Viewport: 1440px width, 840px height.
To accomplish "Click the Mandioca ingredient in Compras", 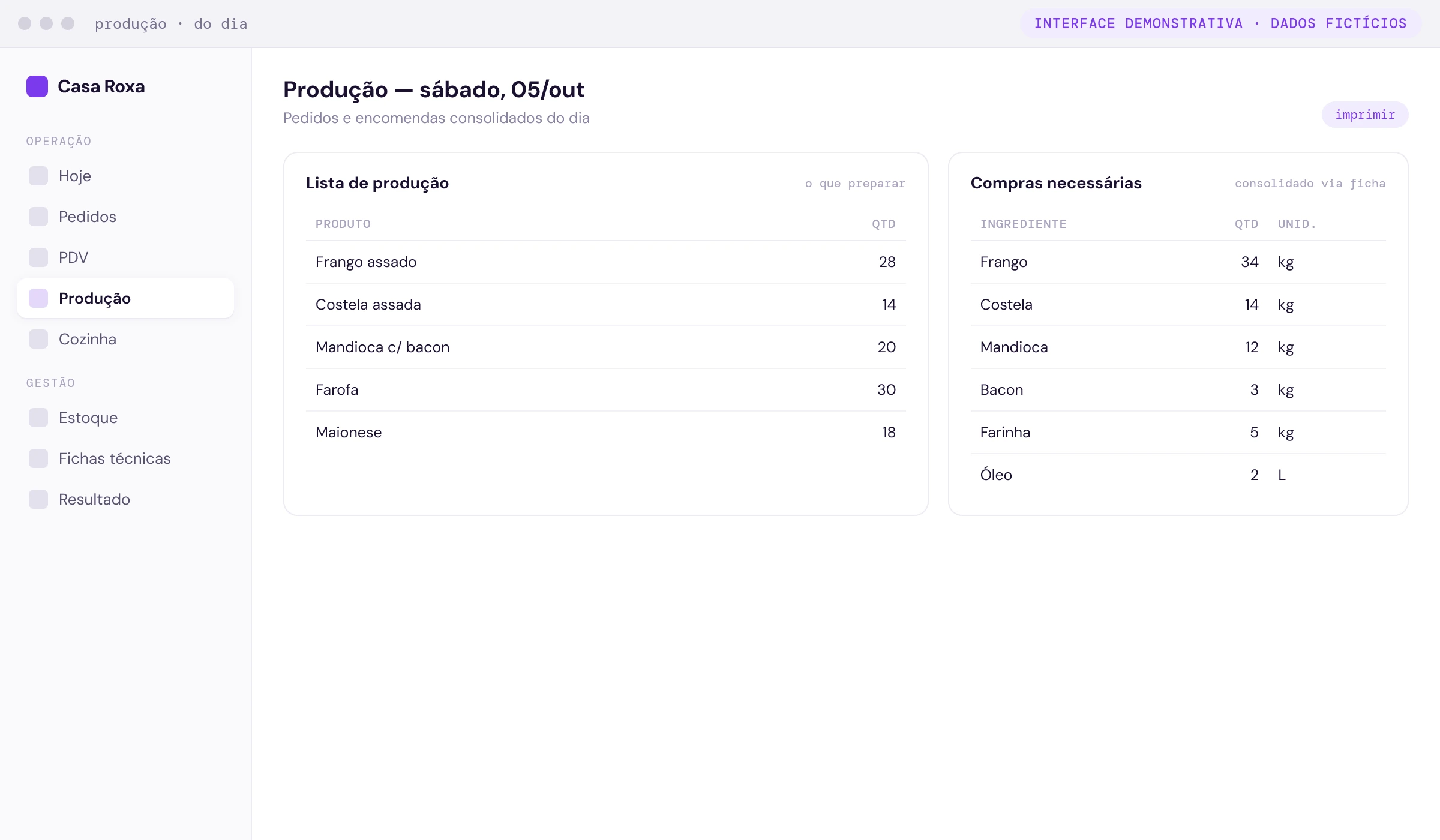I will (x=1014, y=347).
